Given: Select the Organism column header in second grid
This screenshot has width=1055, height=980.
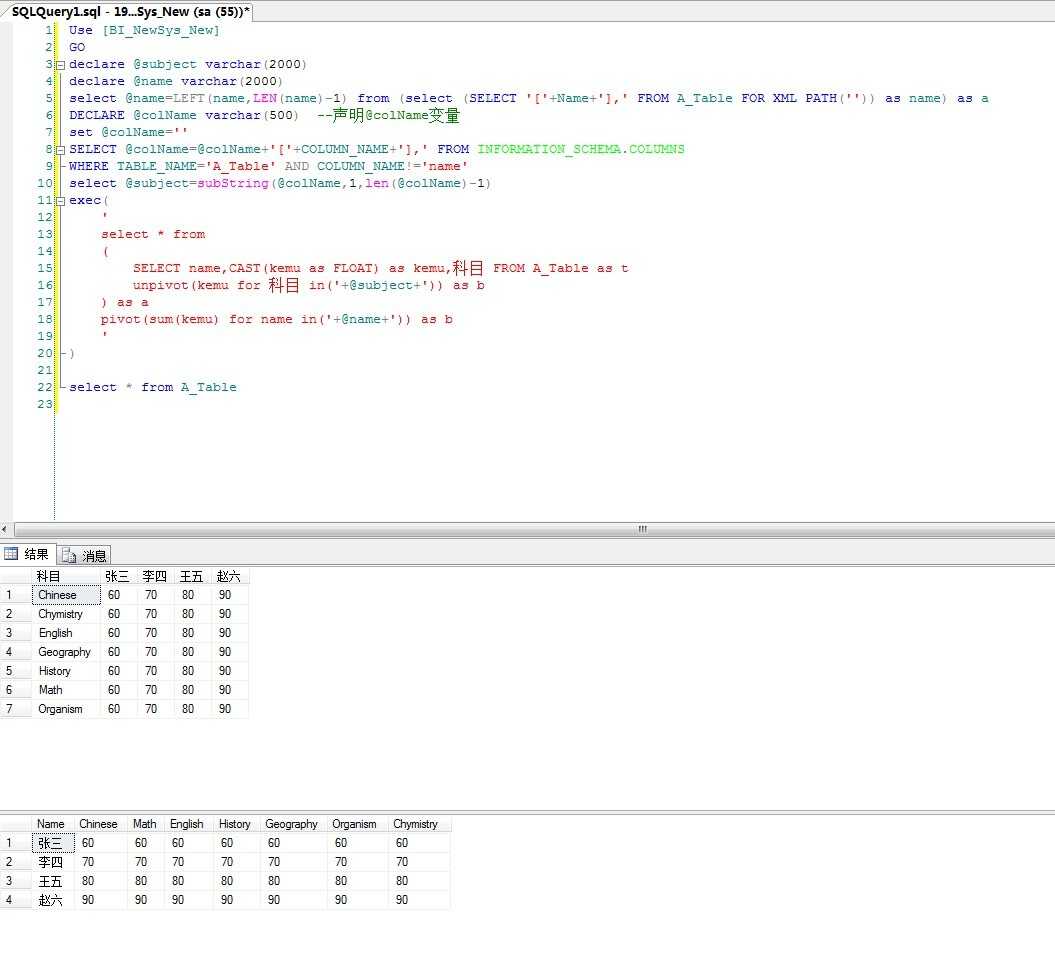Looking at the screenshot, I should (x=357, y=824).
